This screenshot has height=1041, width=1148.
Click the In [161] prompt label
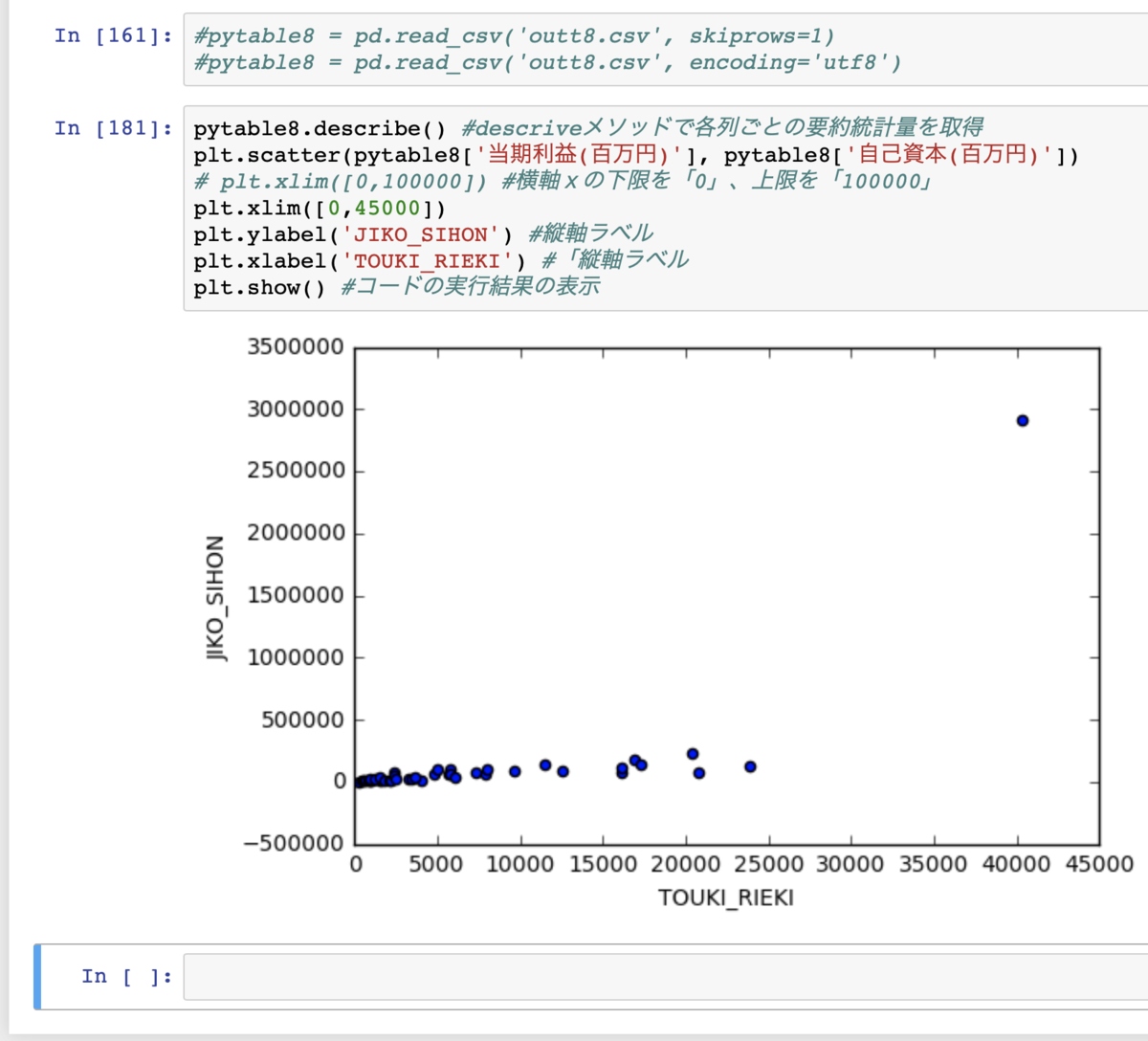tap(114, 35)
